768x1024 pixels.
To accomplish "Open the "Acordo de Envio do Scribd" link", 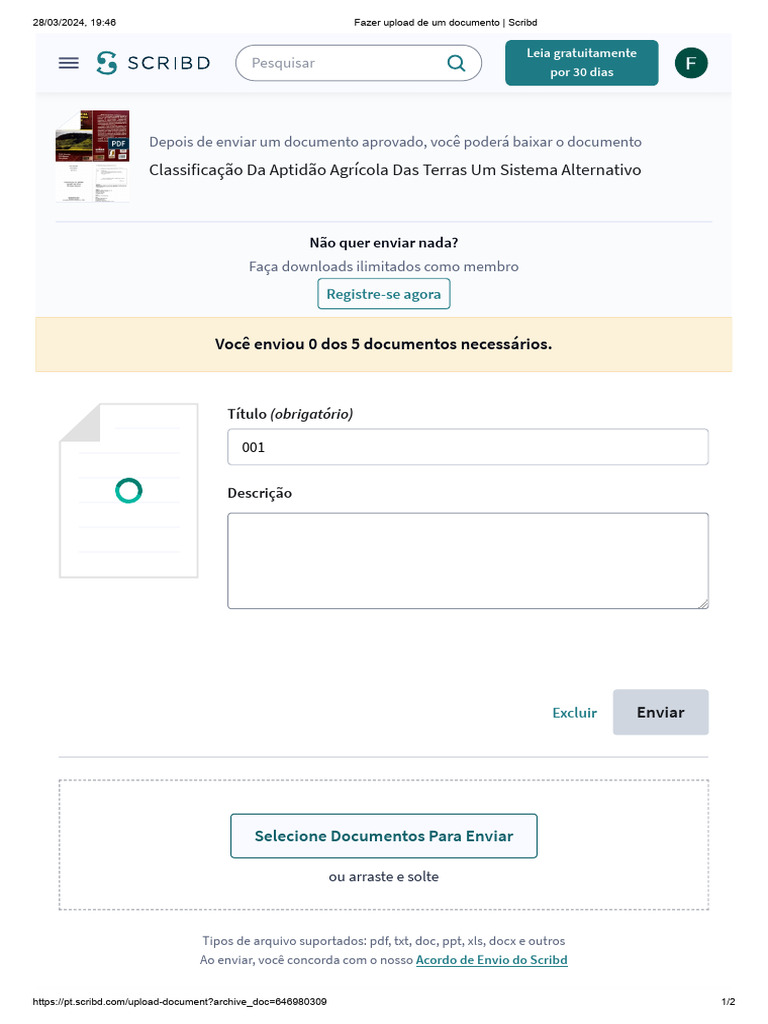I will coord(491,960).
